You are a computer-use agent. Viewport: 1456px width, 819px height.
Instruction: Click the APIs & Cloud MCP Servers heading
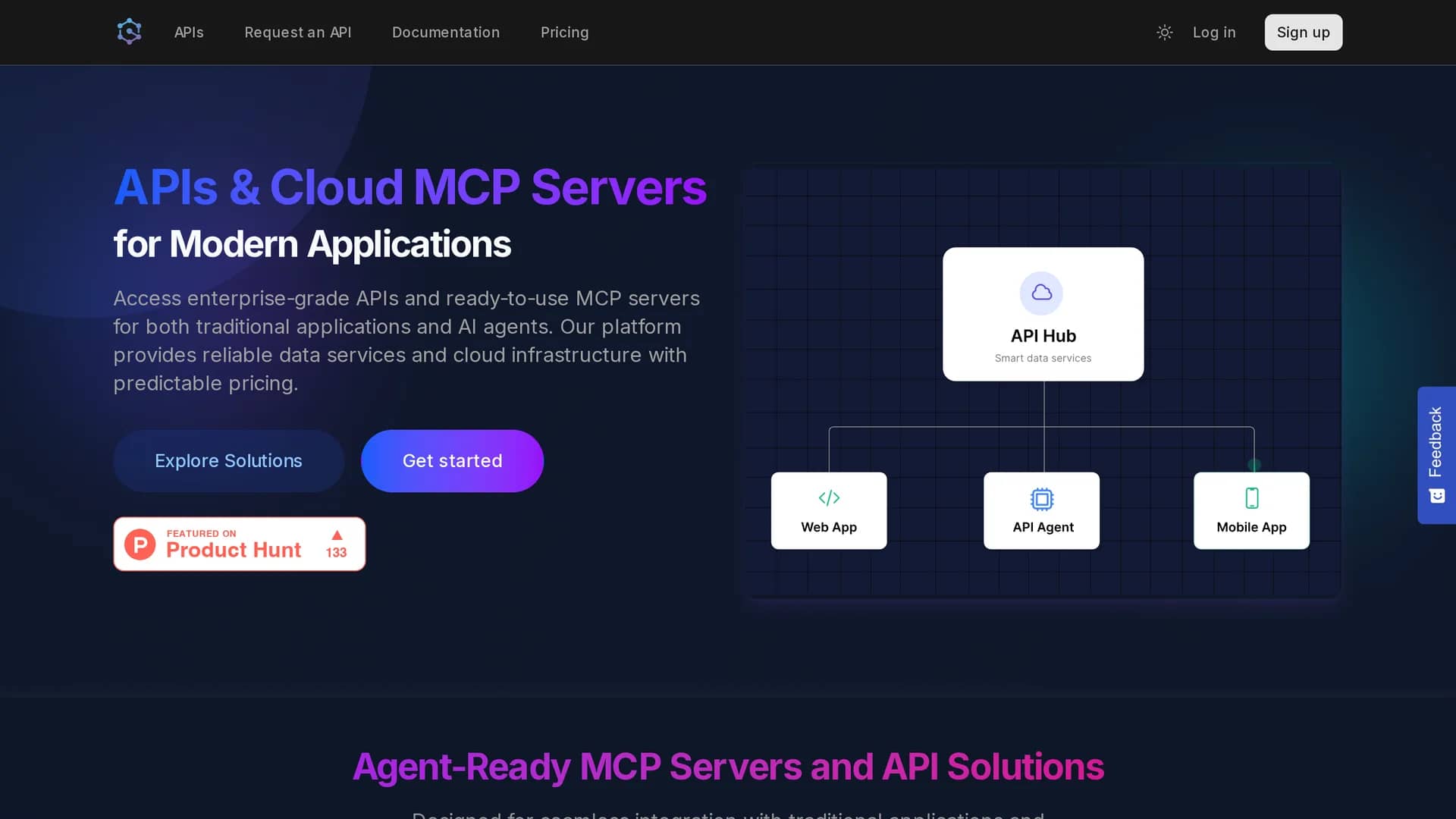click(410, 187)
